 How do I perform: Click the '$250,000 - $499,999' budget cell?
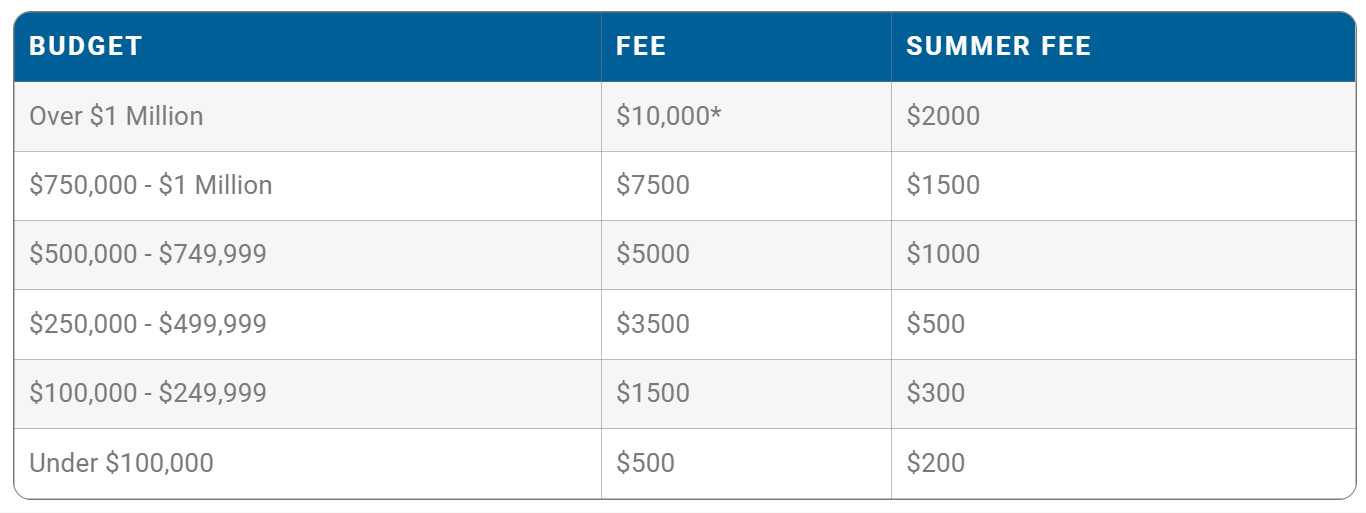pyautogui.click(x=148, y=324)
